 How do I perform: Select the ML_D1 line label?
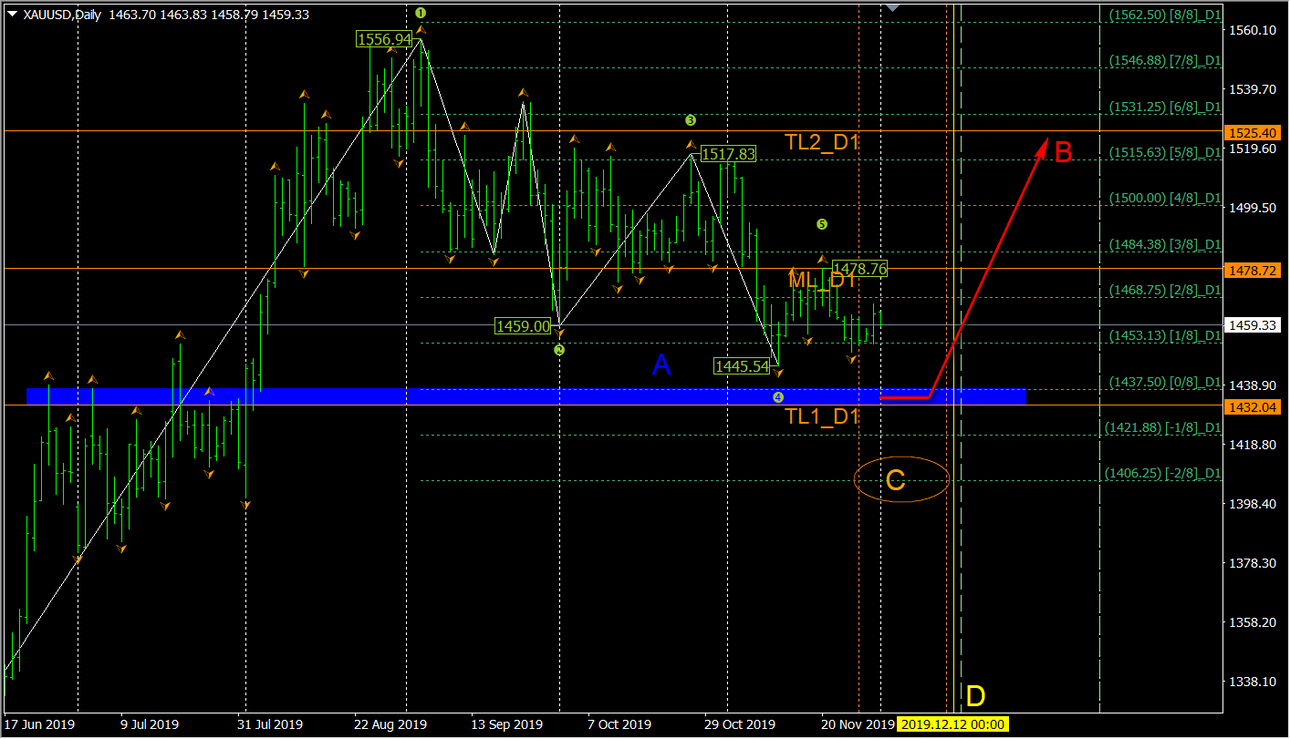click(822, 281)
